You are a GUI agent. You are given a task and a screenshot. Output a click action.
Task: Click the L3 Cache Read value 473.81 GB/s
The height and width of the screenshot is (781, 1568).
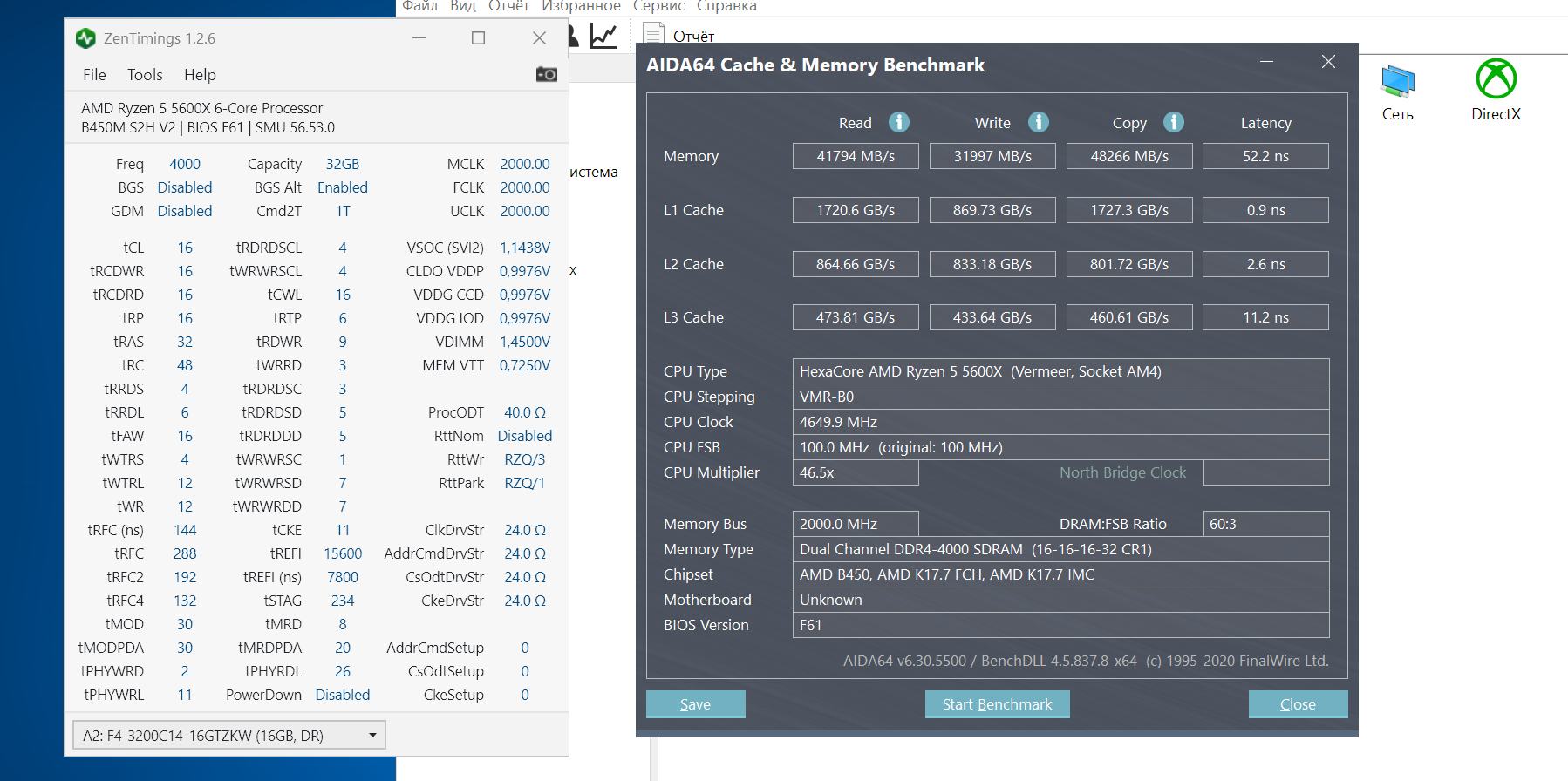[856, 317]
